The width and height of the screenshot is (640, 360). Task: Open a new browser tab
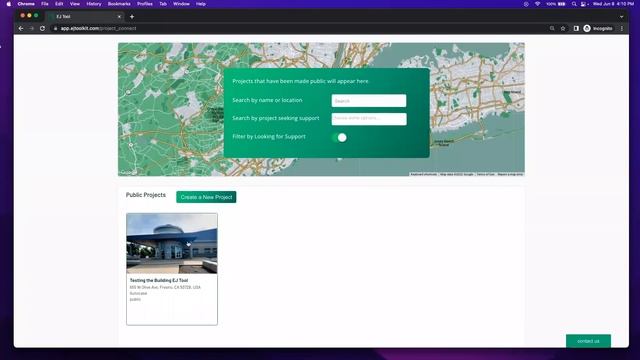click(132, 17)
